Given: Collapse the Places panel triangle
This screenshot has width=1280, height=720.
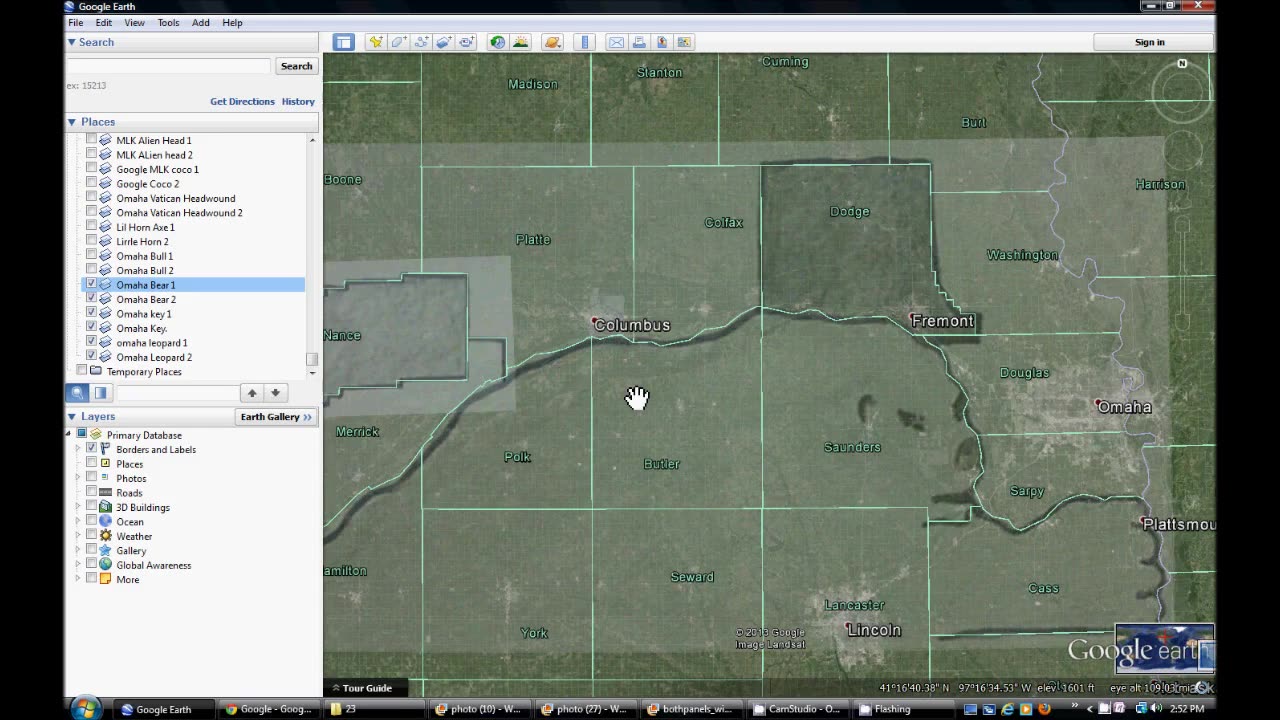Looking at the screenshot, I should tap(72, 122).
